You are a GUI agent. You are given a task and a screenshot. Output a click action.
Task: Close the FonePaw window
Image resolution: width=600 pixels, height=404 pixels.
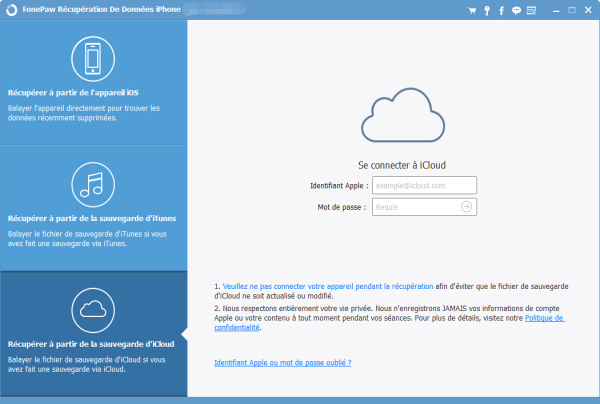(x=588, y=10)
